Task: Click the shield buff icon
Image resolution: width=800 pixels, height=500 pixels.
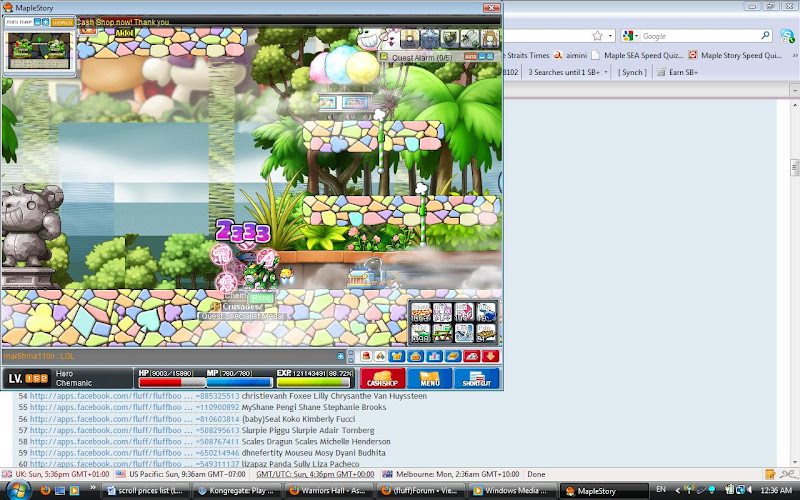Action: click(x=449, y=39)
